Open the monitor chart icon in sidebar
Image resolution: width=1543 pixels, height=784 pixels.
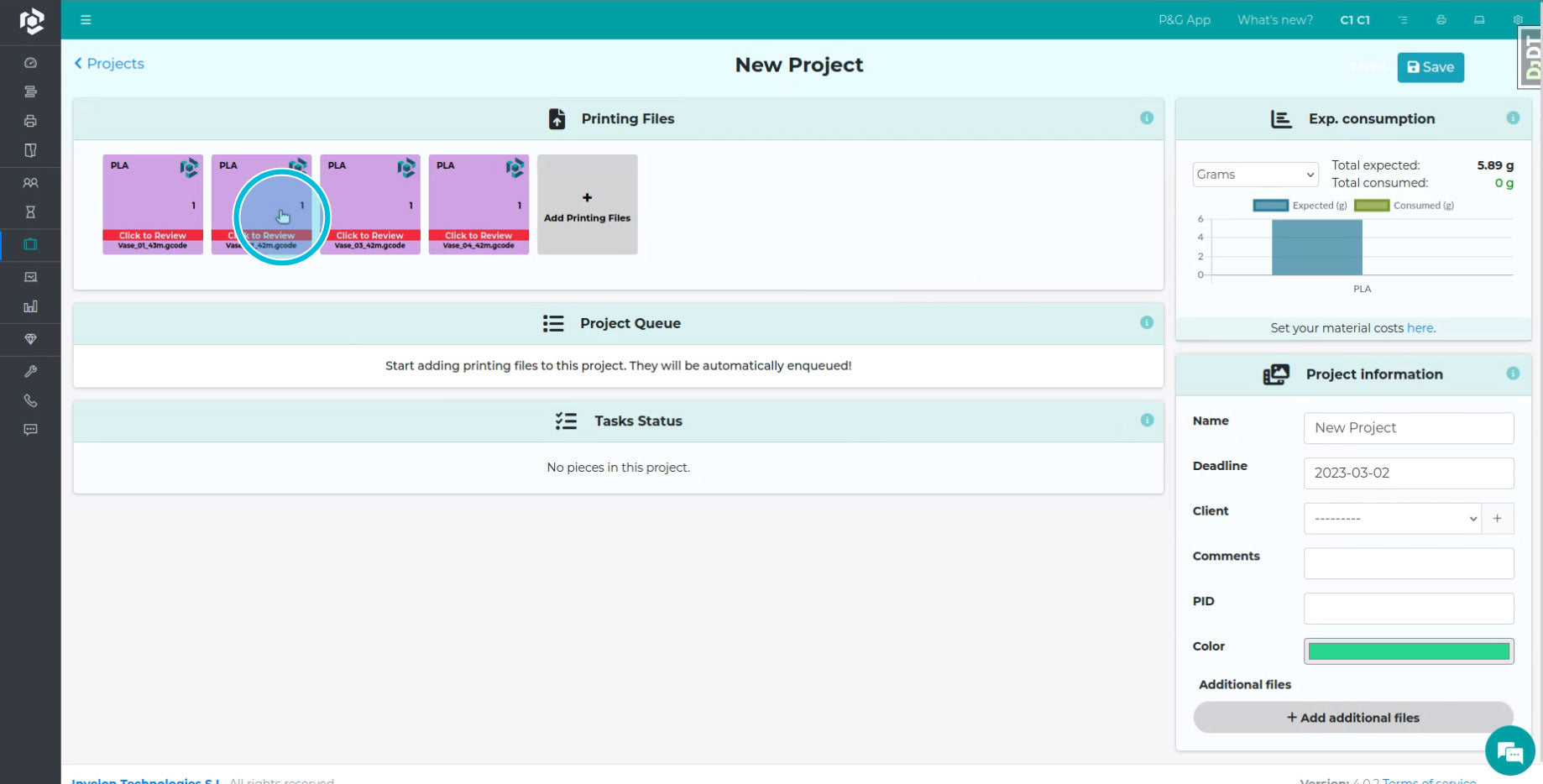30,277
